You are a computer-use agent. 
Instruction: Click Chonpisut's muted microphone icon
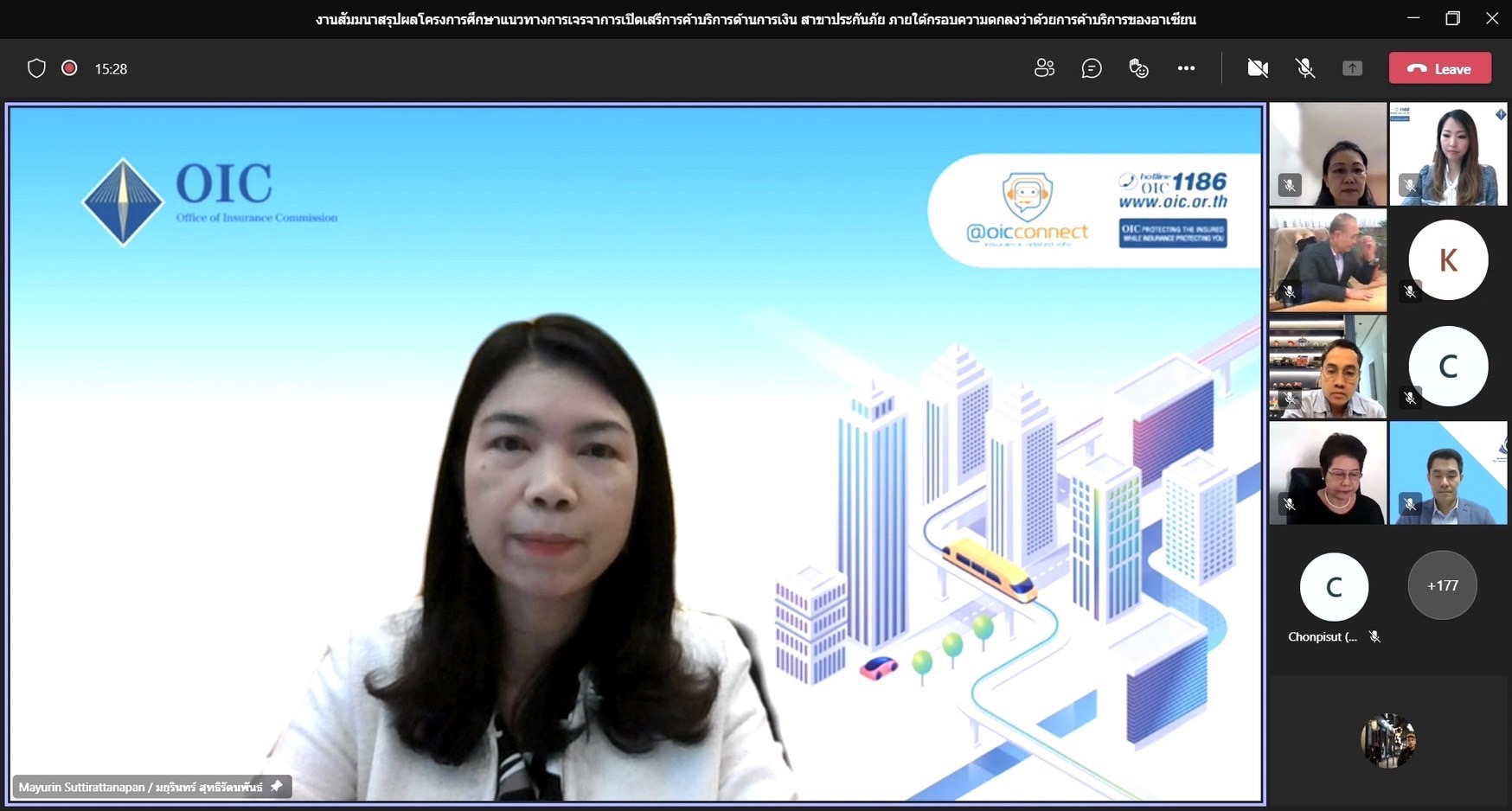tap(1374, 637)
